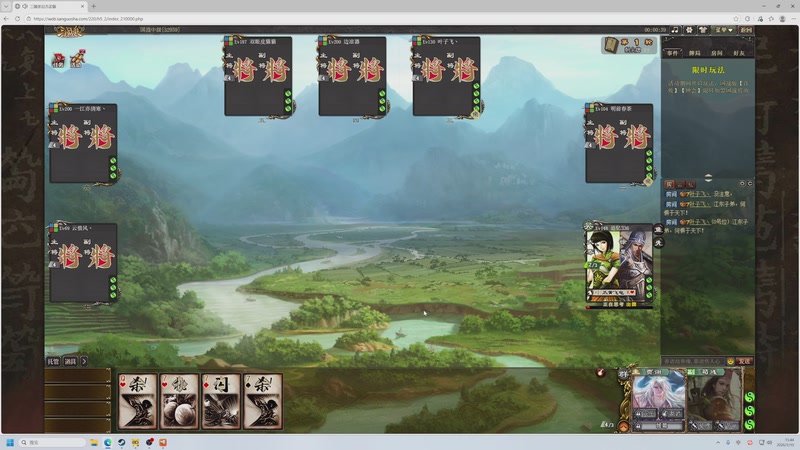Open the gear settings icon

689,30
